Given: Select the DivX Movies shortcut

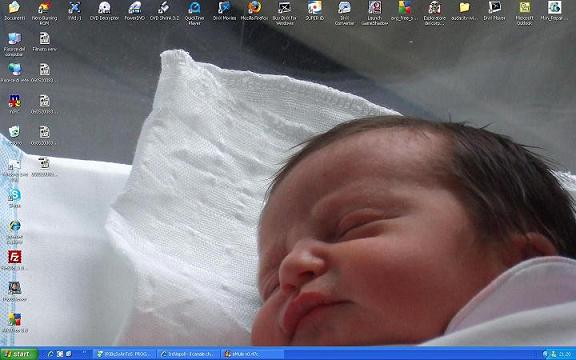Looking at the screenshot, I should pos(224,10).
